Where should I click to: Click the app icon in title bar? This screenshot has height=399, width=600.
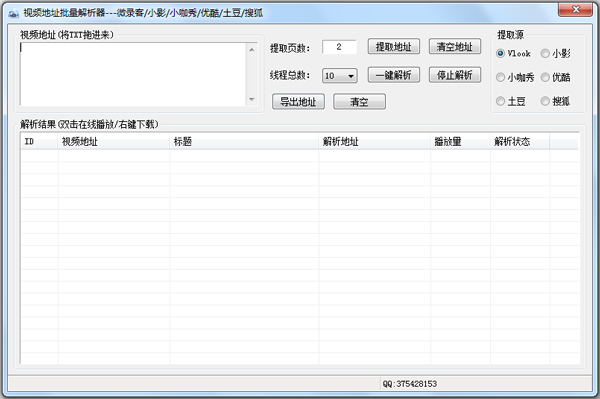(x=13, y=13)
